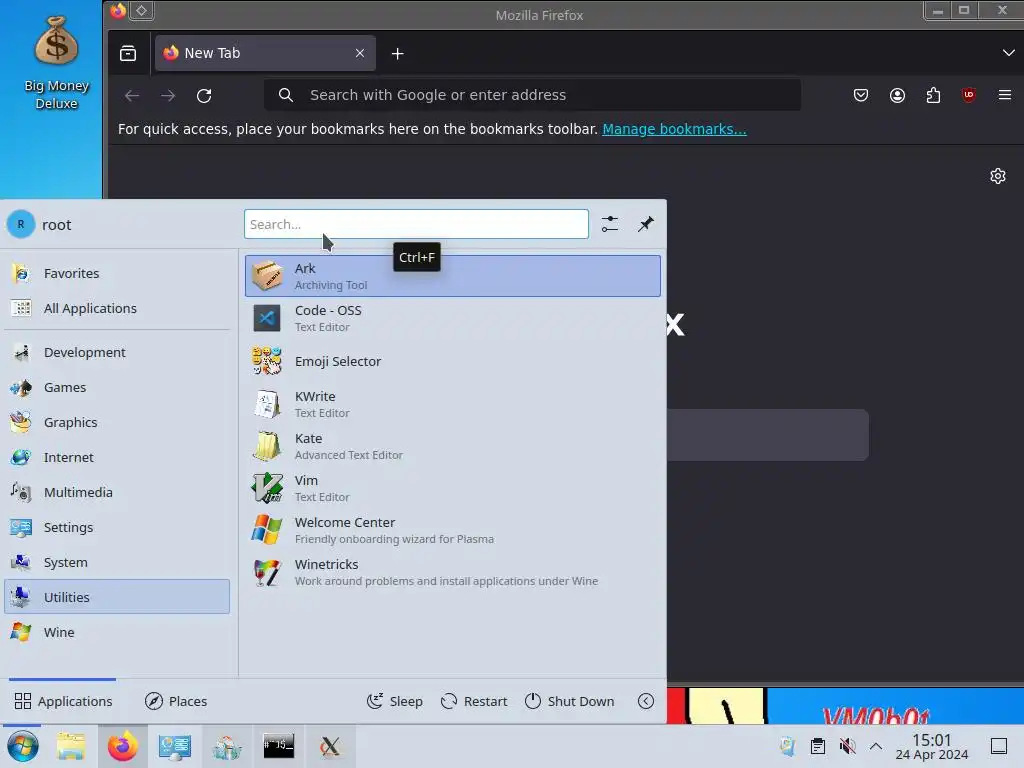Open Firefox extensions menu
Image resolution: width=1024 pixels, height=768 pixels.
[933, 95]
